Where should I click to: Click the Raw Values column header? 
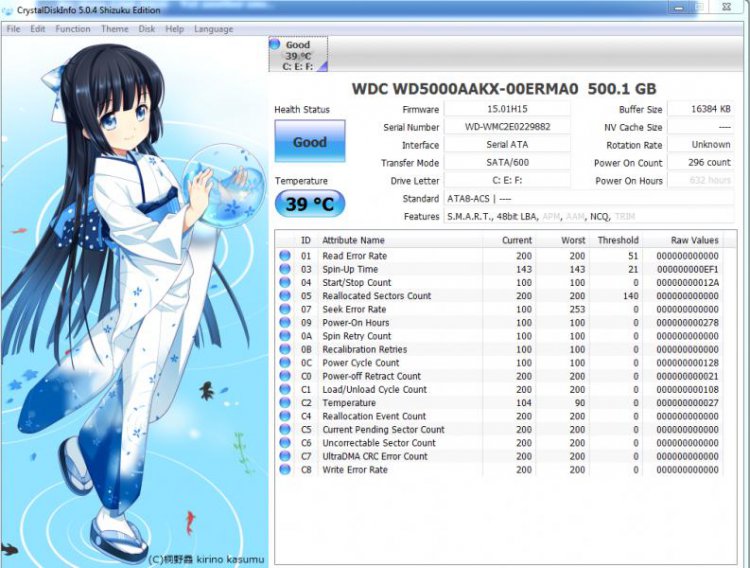tap(694, 240)
